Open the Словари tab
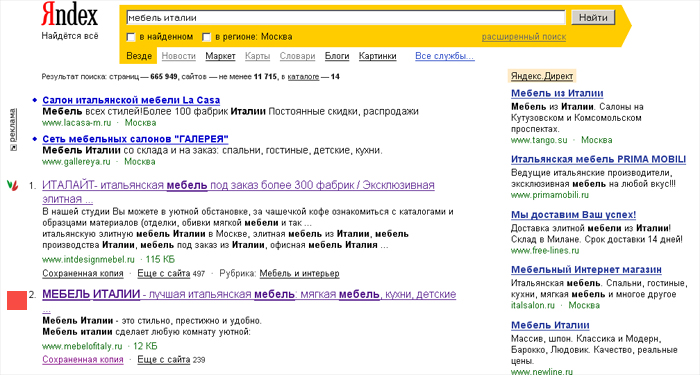The height and width of the screenshot is (375, 700). (297, 56)
